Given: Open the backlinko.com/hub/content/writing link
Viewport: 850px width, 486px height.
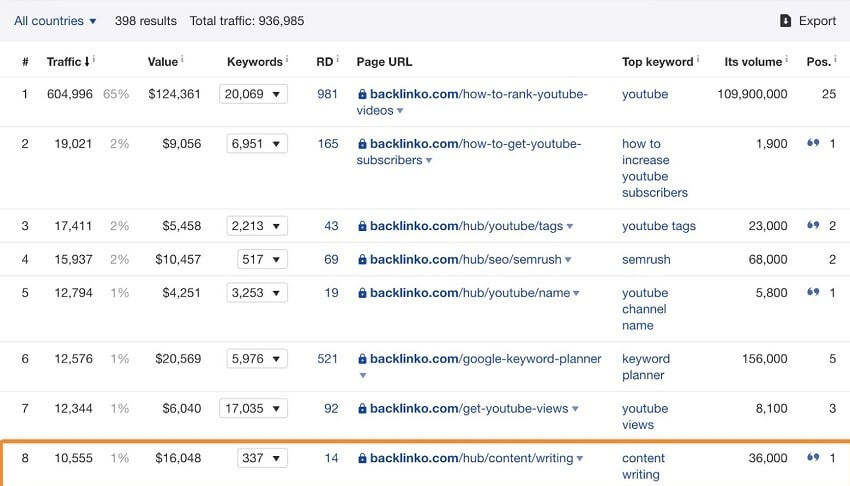Looking at the screenshot, I should click(x=471, y=458).
